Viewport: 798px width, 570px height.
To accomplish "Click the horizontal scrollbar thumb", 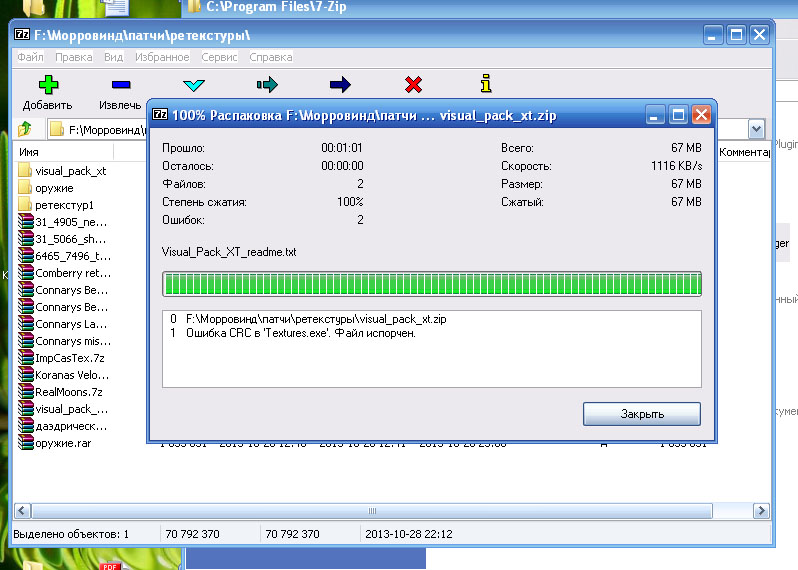I will coord(372,510).
